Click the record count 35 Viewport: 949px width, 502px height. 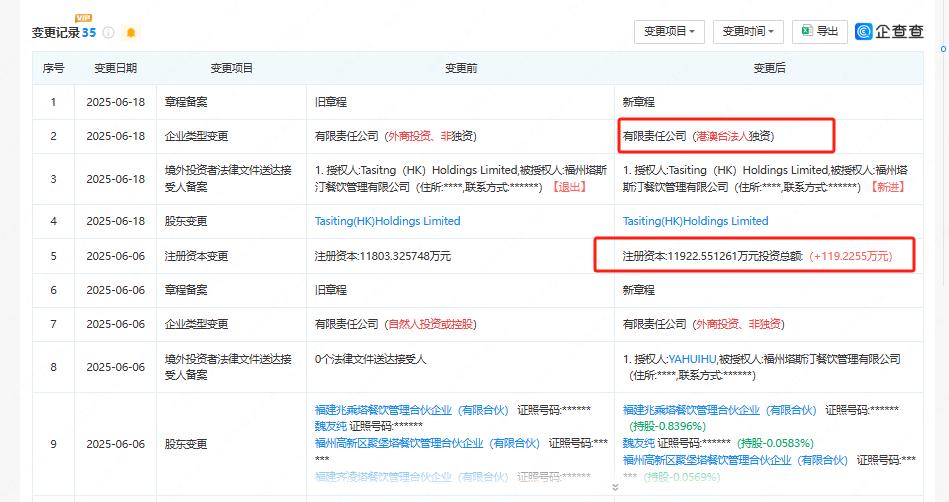click(x=89, y=33)
